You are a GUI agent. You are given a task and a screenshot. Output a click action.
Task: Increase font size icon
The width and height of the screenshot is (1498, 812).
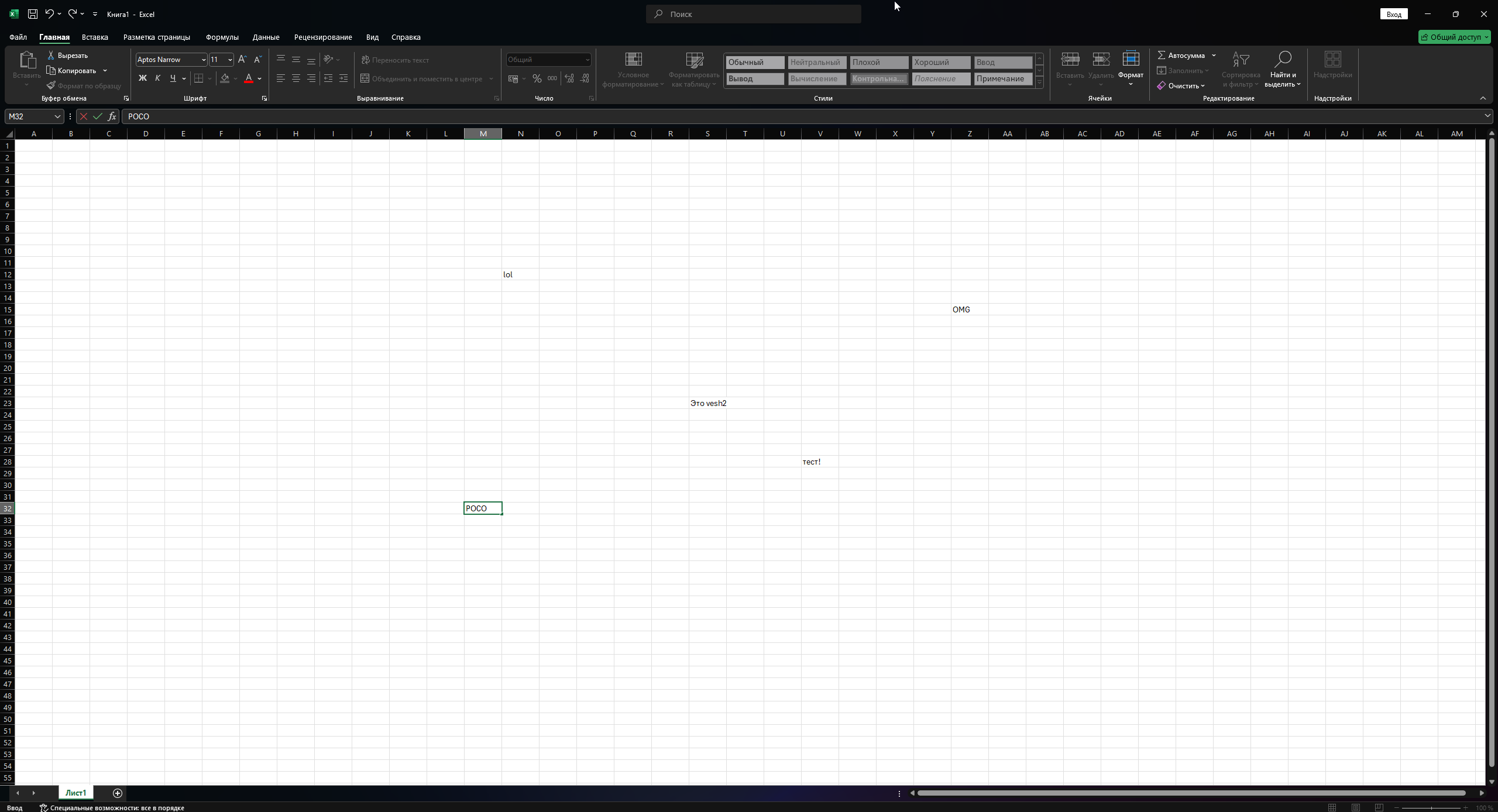[242, 60]
